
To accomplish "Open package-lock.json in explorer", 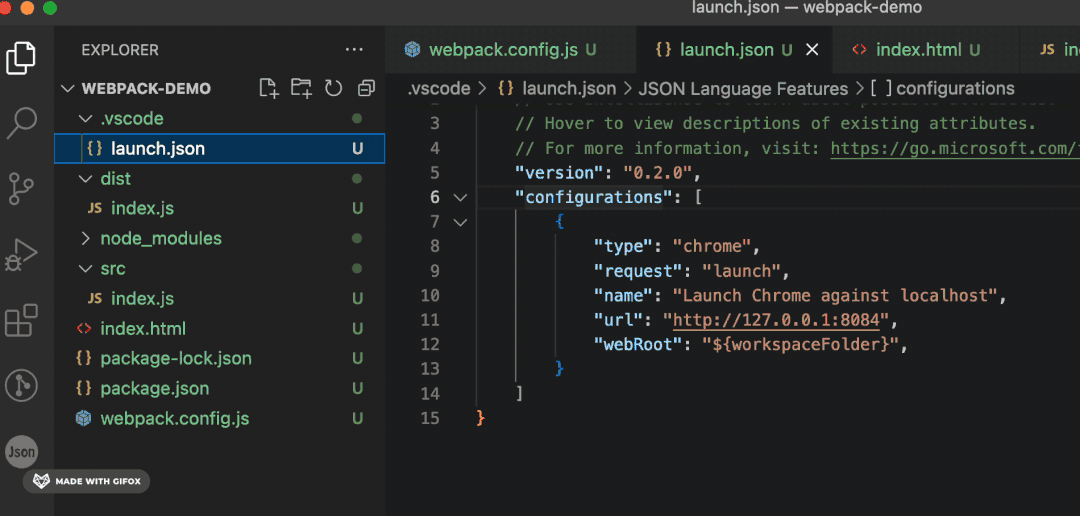I will [x=220, y=358].
